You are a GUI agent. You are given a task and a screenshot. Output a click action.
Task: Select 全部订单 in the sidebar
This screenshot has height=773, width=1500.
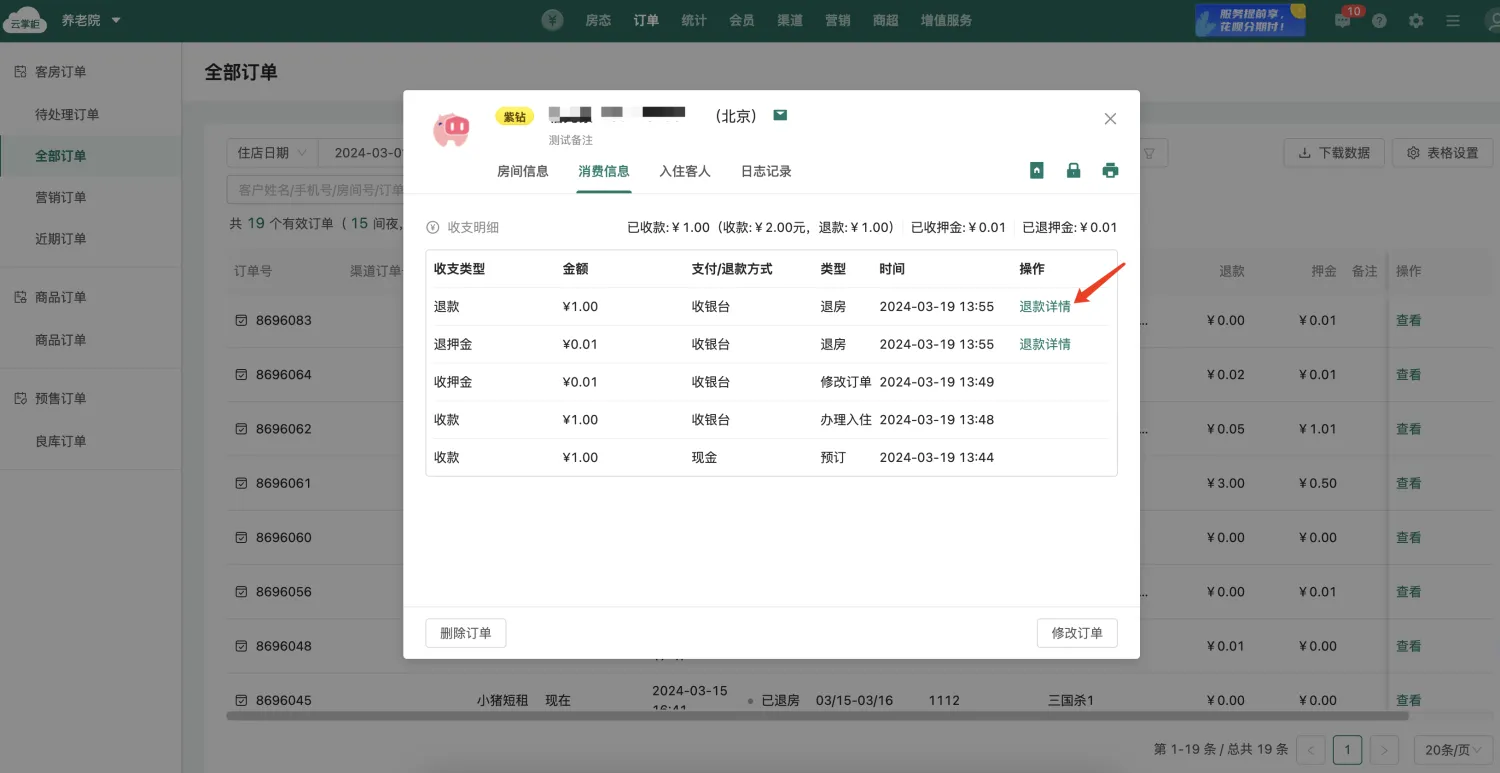pyautogui.click(x=61, y=156)
